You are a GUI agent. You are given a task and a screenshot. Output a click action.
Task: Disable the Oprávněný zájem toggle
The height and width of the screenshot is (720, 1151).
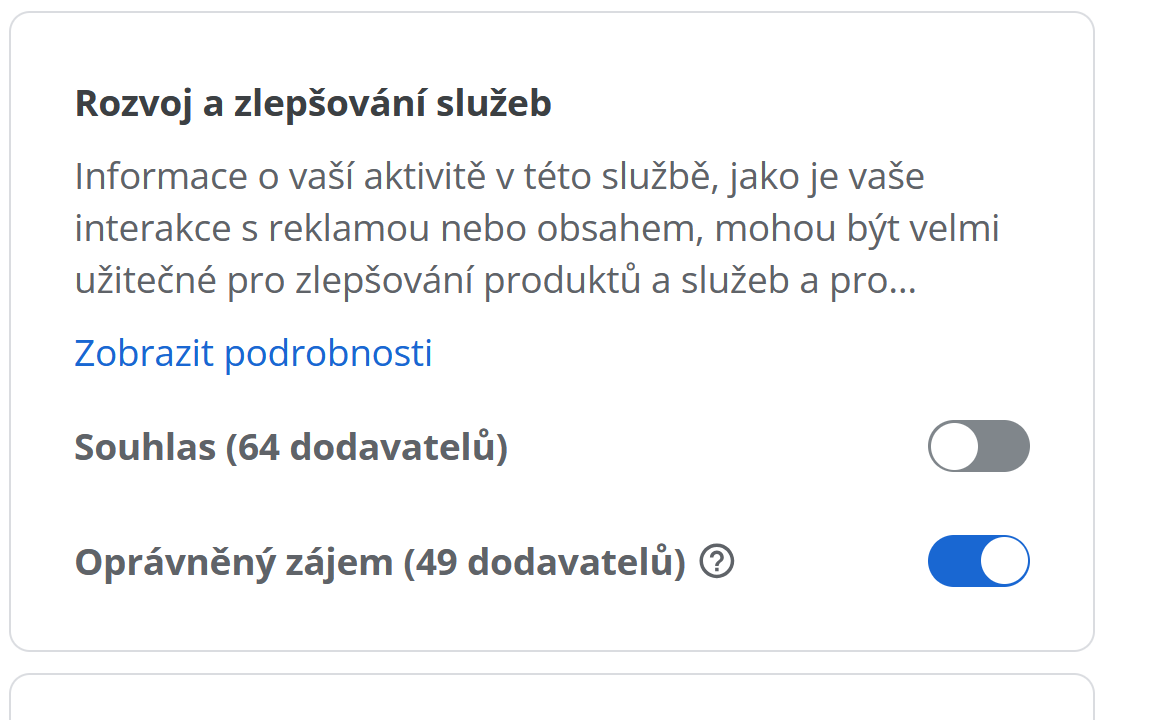coord(978,561)
